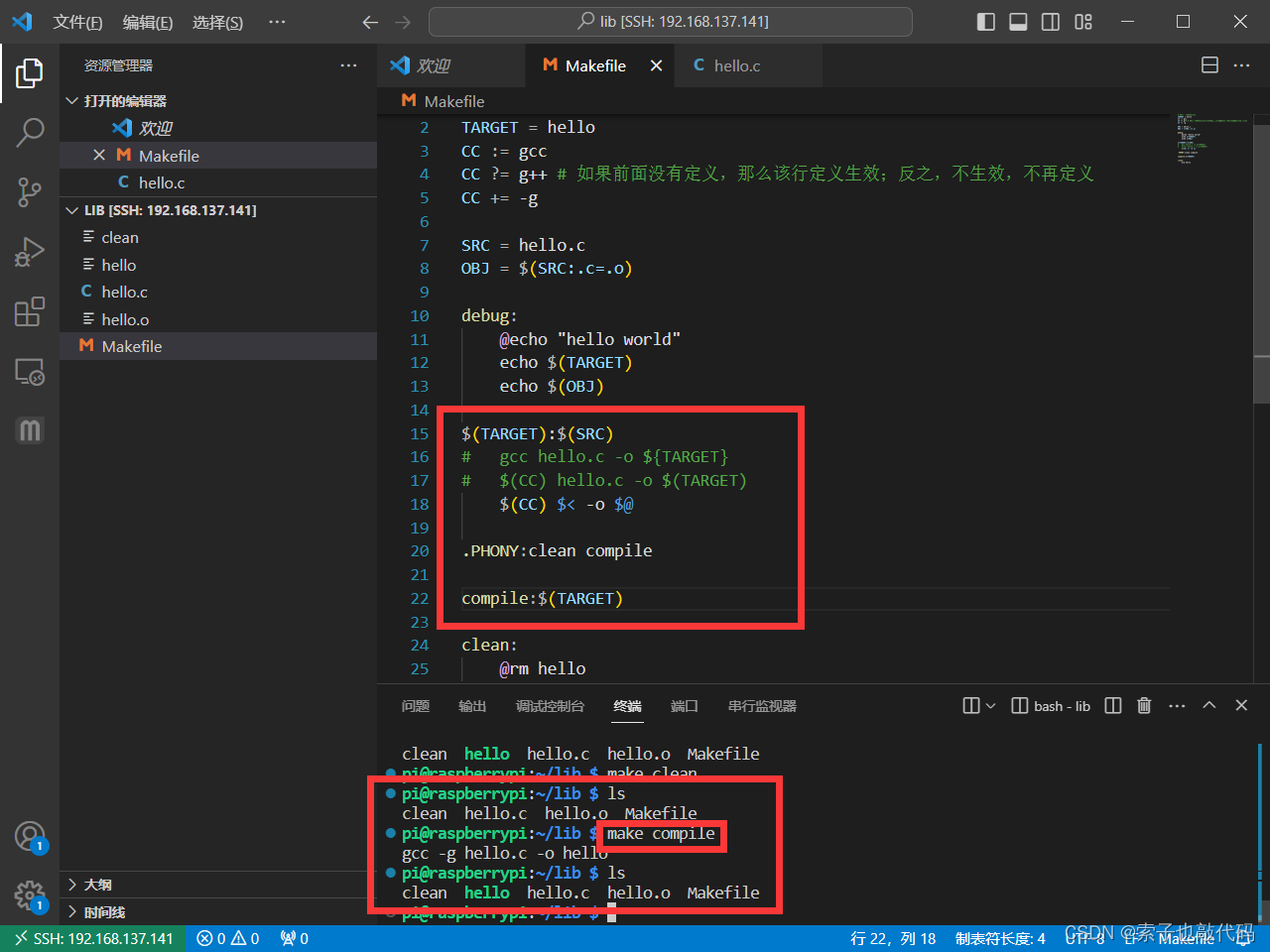Open the clean file in the explorer
Screen dimensions: 1270x952
click(x=218, y=237)
